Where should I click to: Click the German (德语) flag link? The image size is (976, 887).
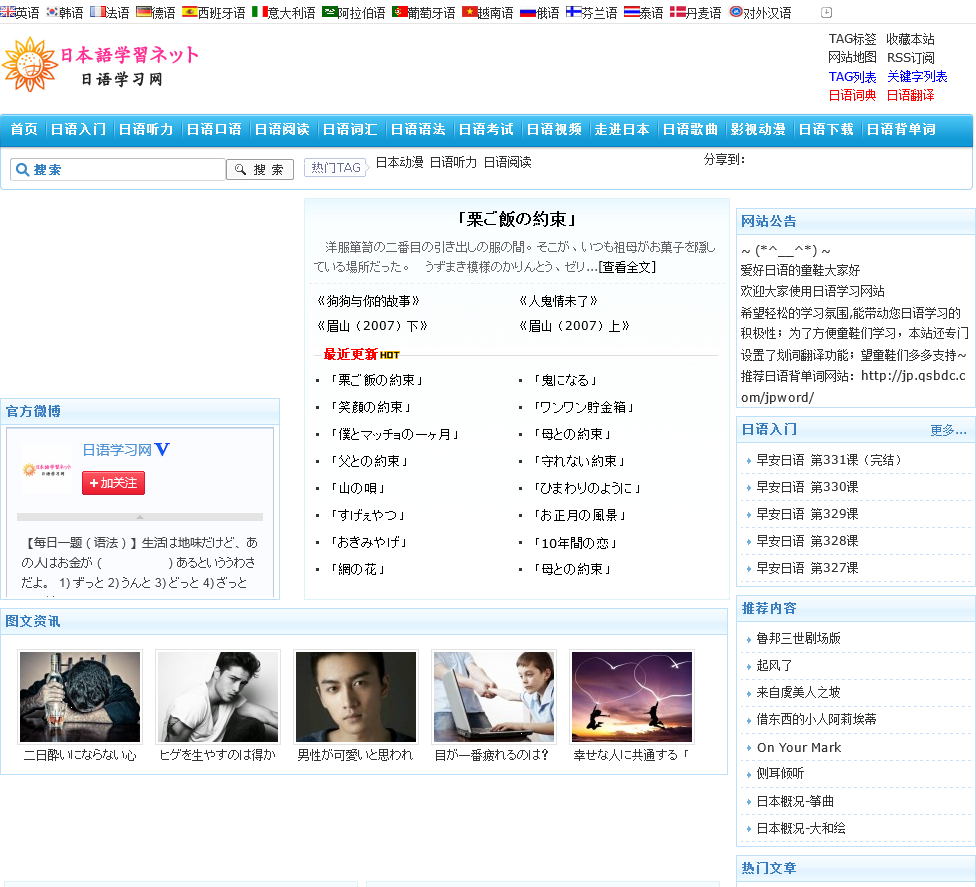156,12
